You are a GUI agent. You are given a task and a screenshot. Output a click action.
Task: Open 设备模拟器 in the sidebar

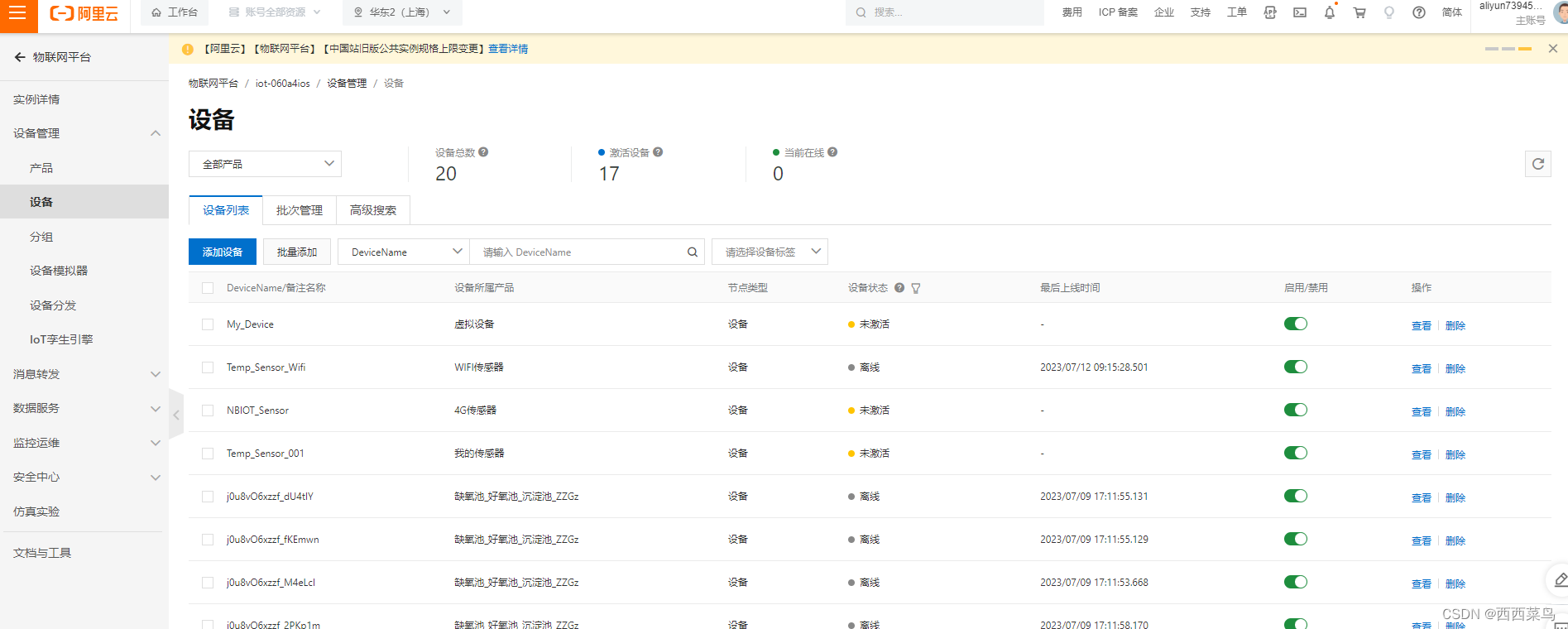[x=59, y=271]
